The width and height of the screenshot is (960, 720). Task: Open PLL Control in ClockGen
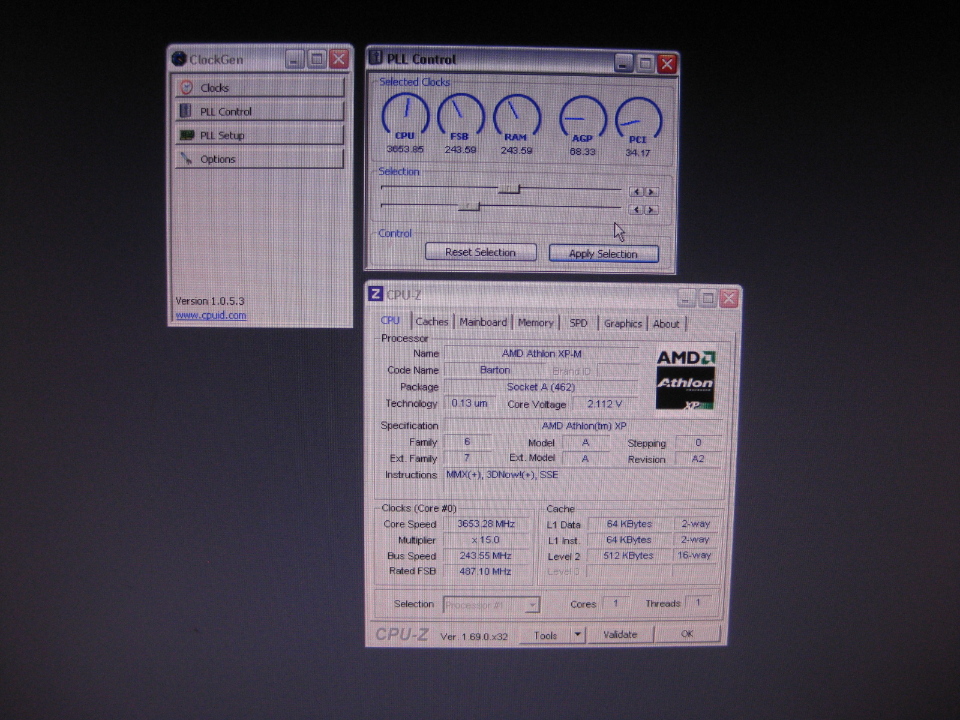click(260, 111)
